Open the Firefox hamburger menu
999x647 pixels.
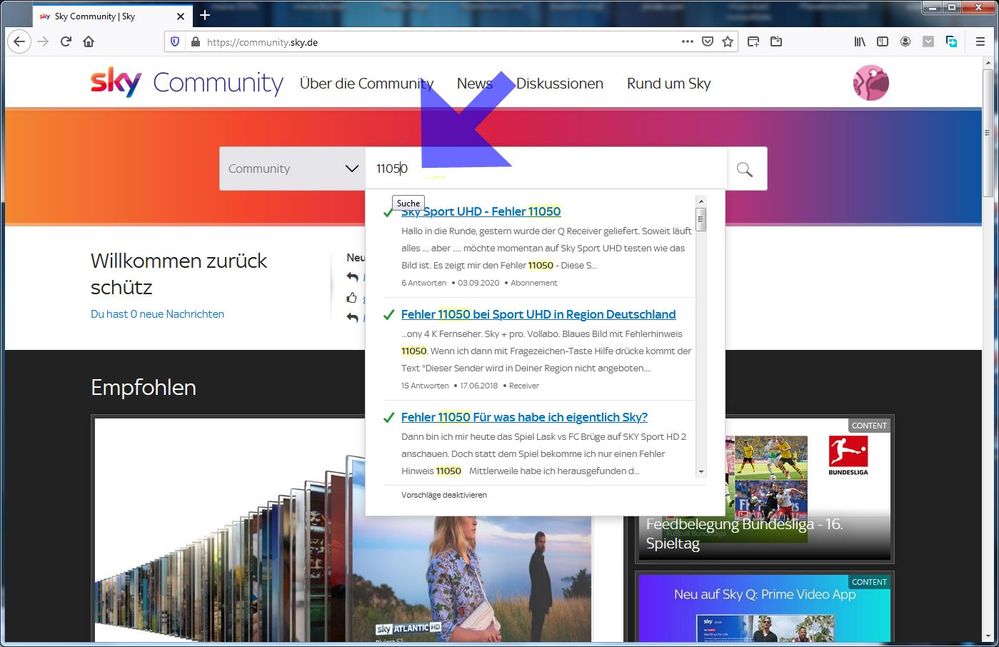[x=980, y=42]
